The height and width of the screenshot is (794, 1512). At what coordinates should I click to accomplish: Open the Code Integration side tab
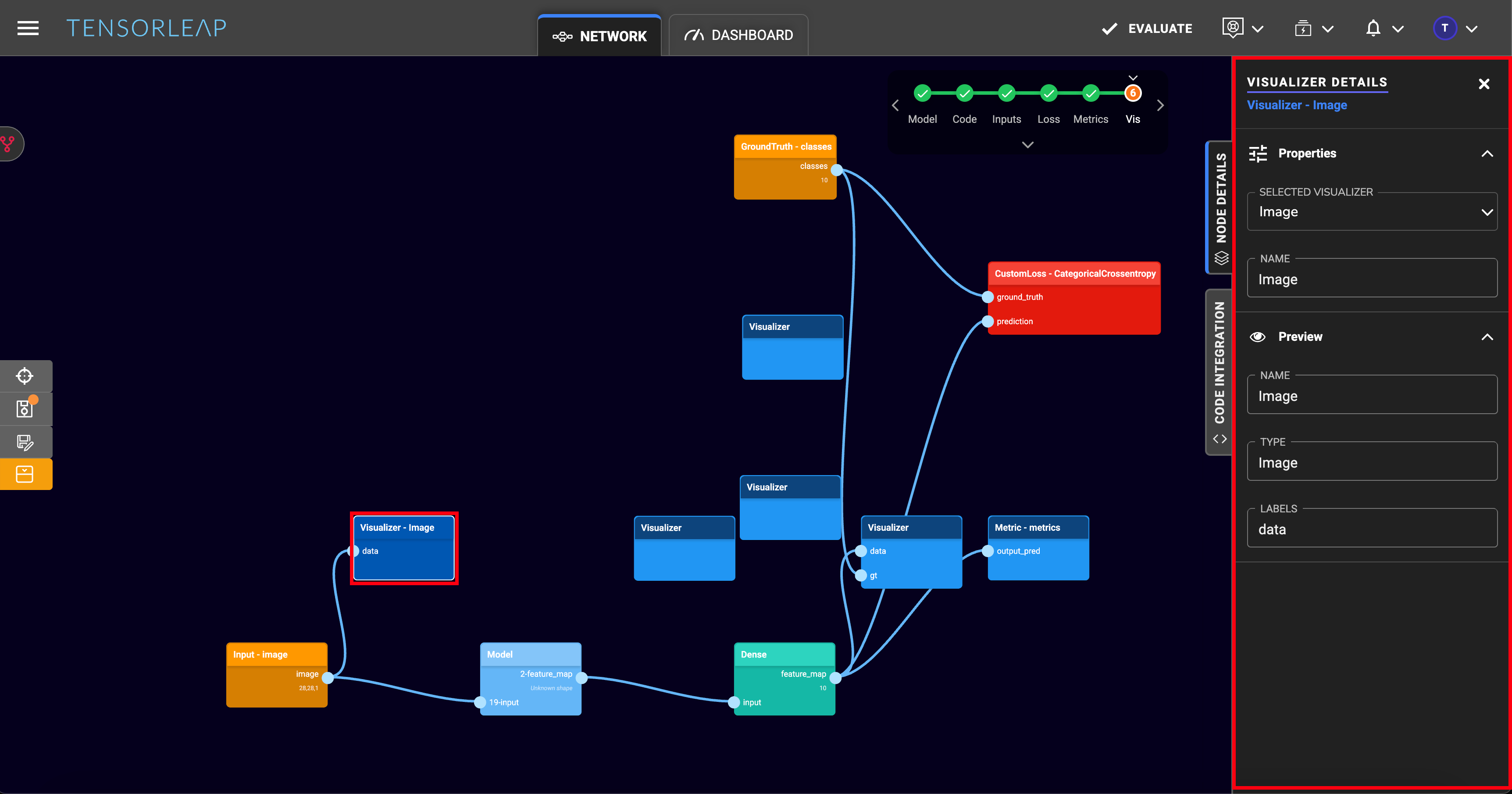pyautogui.click(x=1219, y=371)
